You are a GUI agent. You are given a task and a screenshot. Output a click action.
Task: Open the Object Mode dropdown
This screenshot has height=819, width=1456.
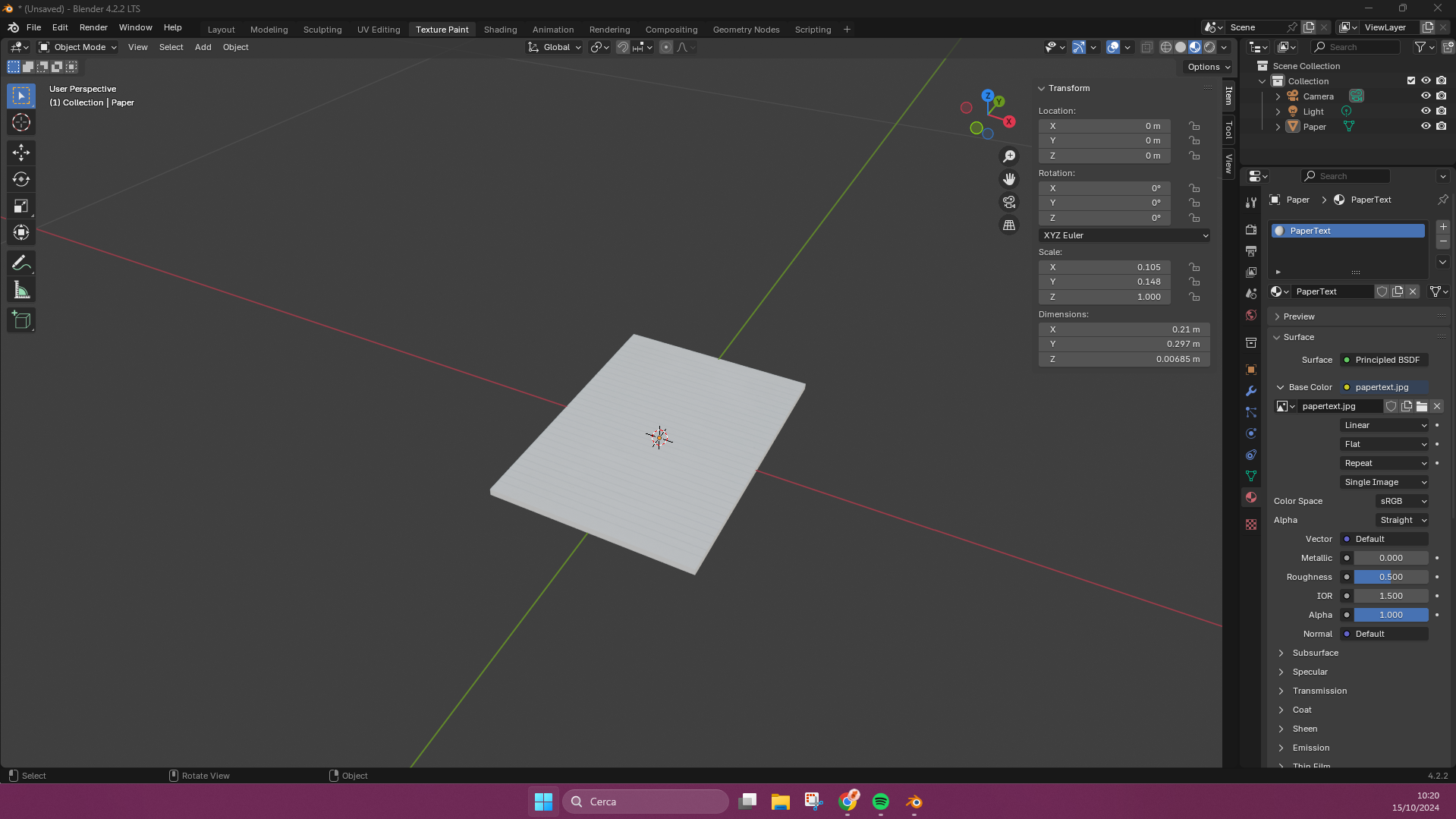pyautogui.click(x=78, y=47)
